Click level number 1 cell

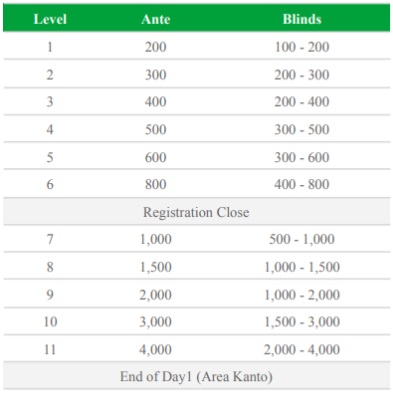pos(50,47)
